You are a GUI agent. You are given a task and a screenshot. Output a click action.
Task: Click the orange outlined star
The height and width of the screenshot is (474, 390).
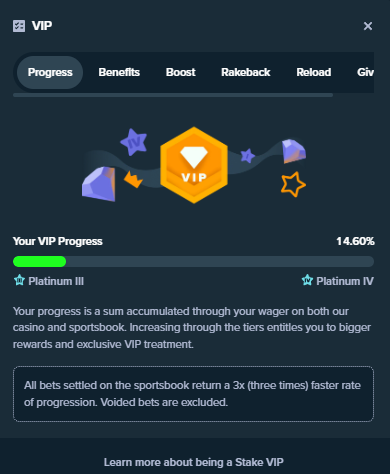click(293, 184)
